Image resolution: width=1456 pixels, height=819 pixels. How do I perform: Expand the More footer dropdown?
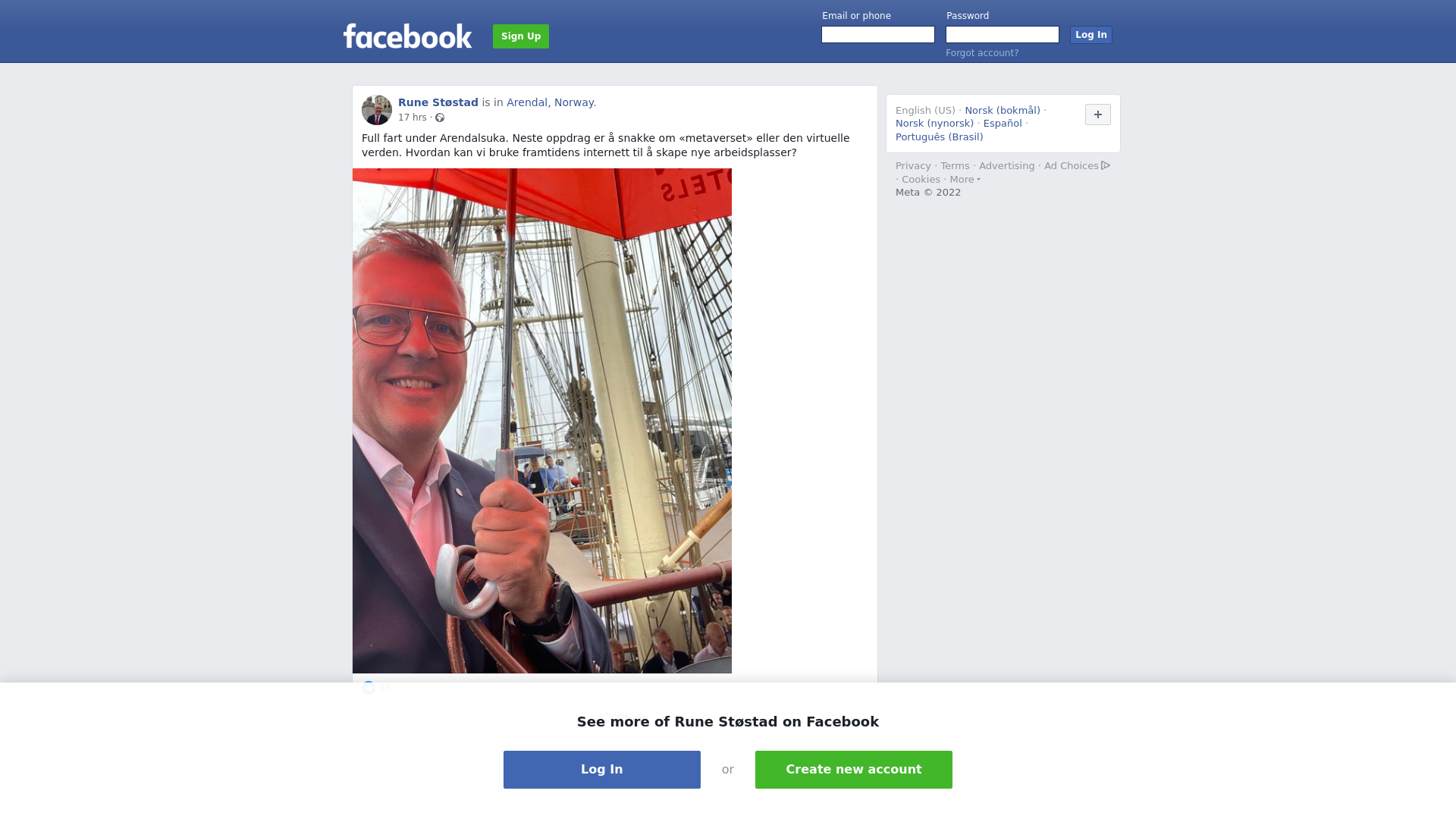pyautogui.click(x=965, y=180)
